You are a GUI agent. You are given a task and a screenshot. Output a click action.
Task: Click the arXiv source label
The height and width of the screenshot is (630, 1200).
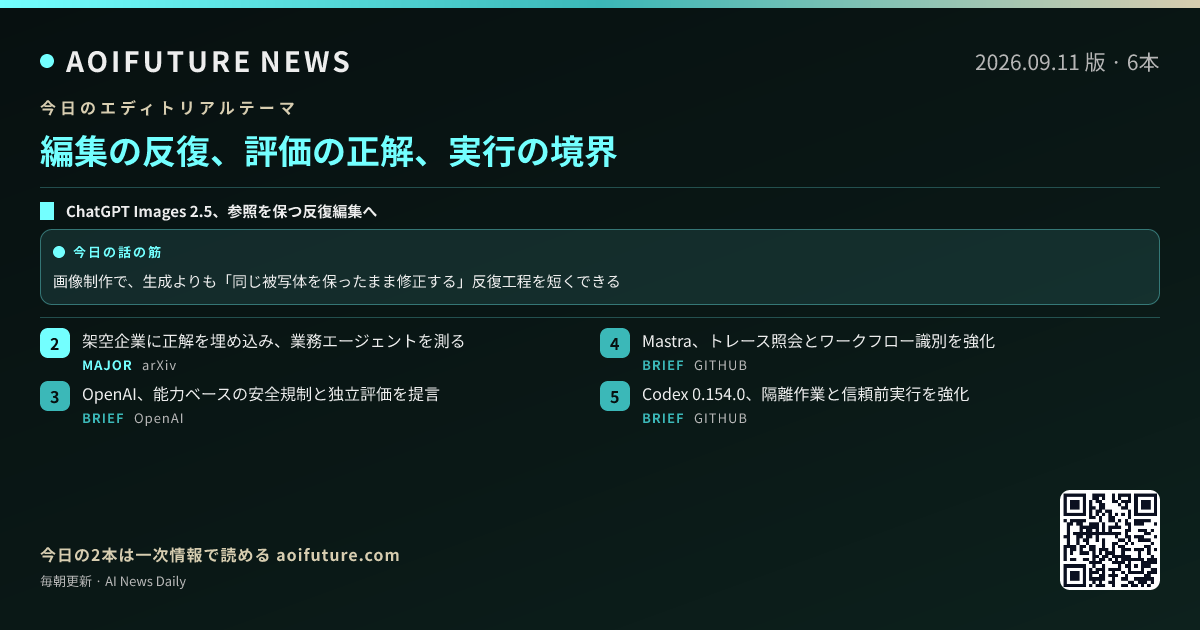159,366
